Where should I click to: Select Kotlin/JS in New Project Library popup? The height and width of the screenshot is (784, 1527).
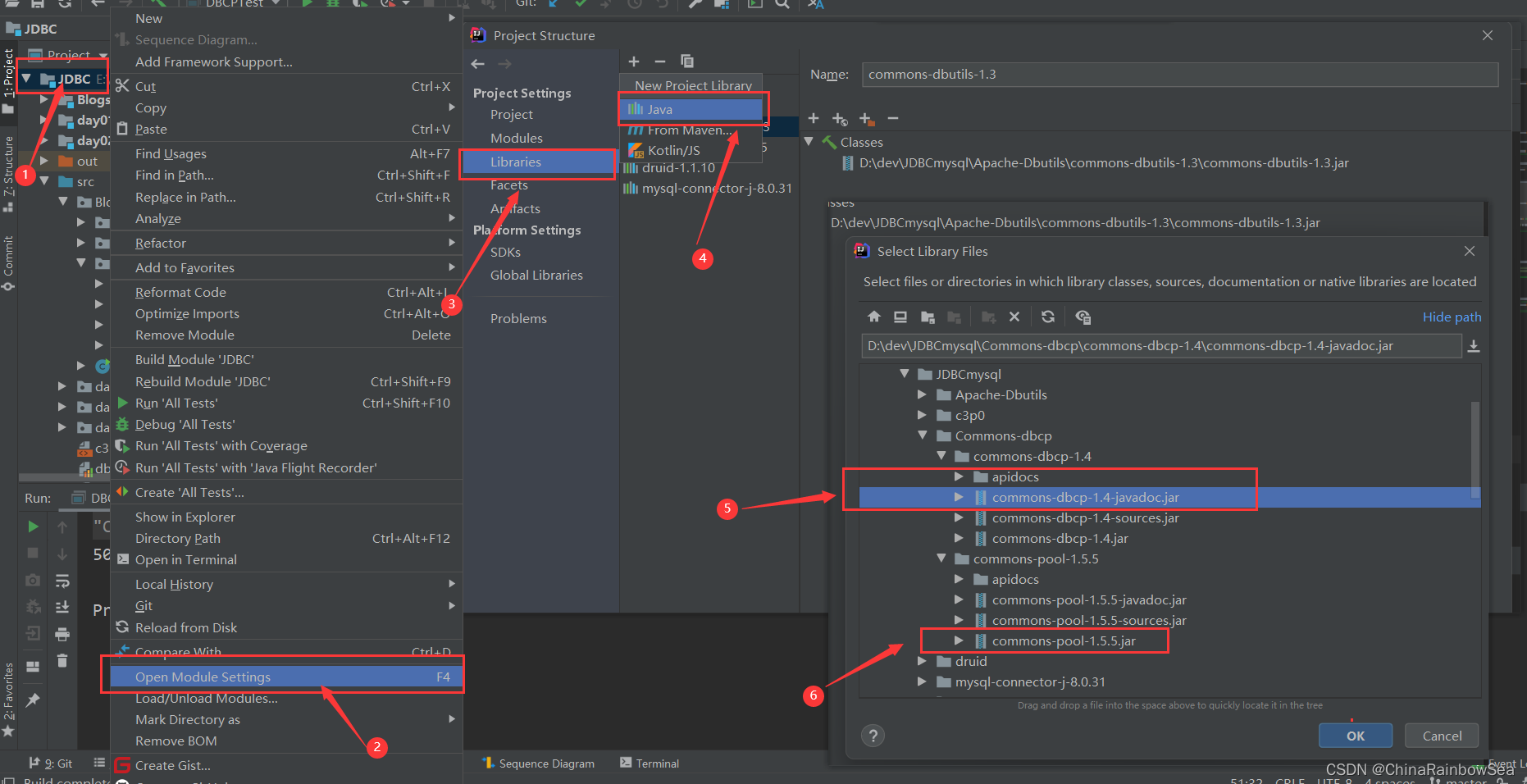tap(691, 150)
